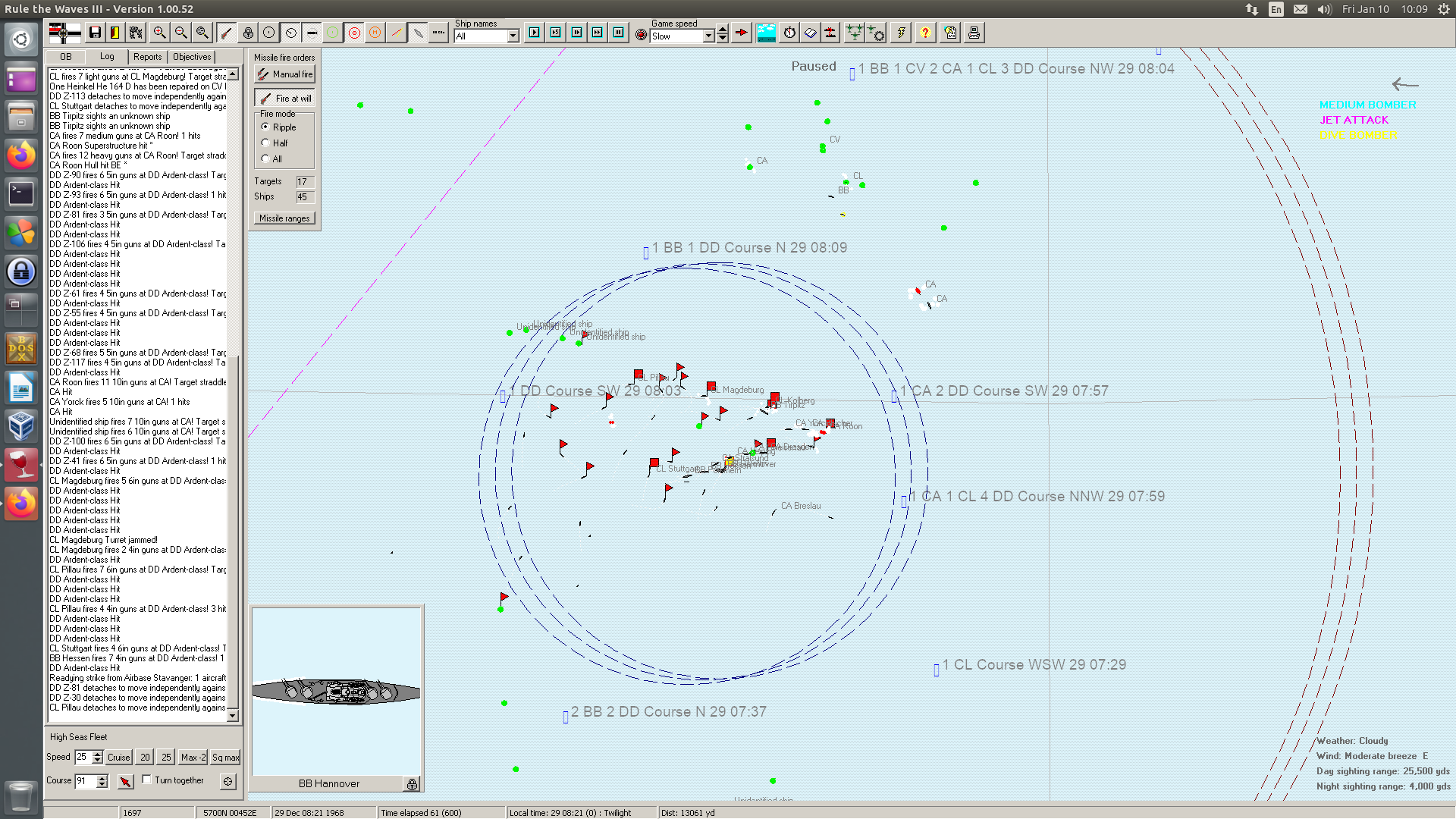
Task: Switch to the OB tab
Action: [66, 57]
